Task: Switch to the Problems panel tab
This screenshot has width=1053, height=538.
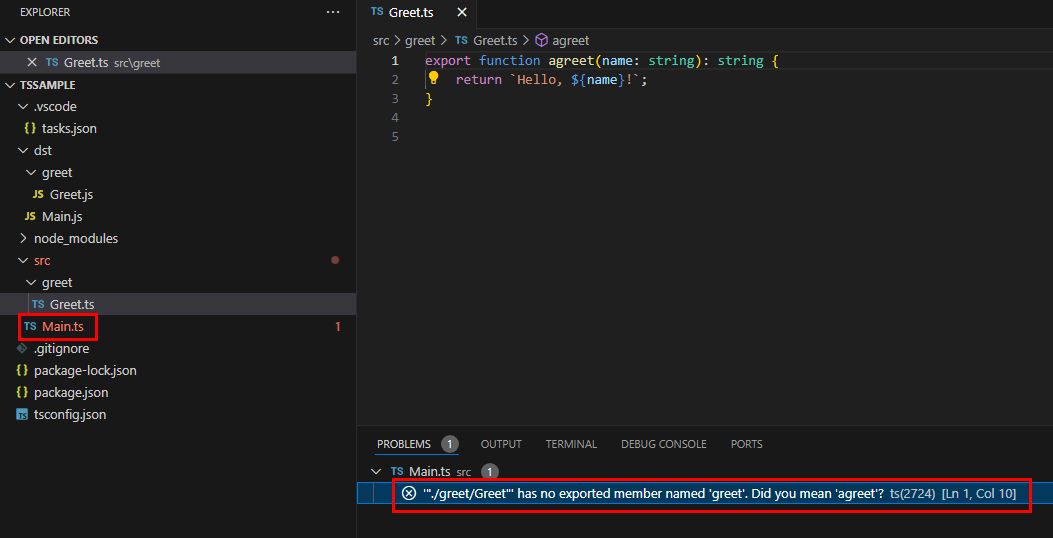Action: 404,444
